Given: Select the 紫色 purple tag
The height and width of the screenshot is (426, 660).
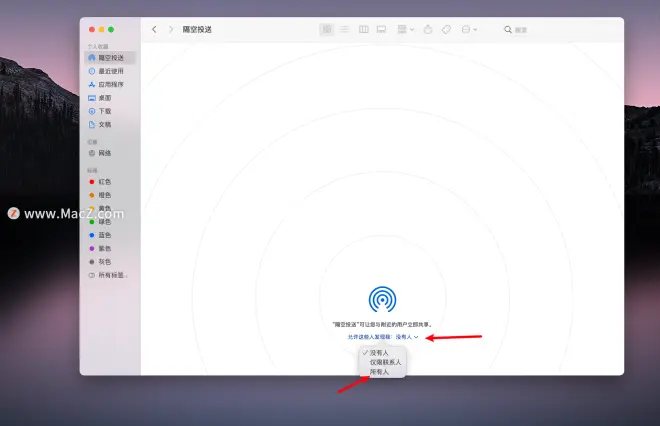Looking at the screenshot, I should coord(110,248).
